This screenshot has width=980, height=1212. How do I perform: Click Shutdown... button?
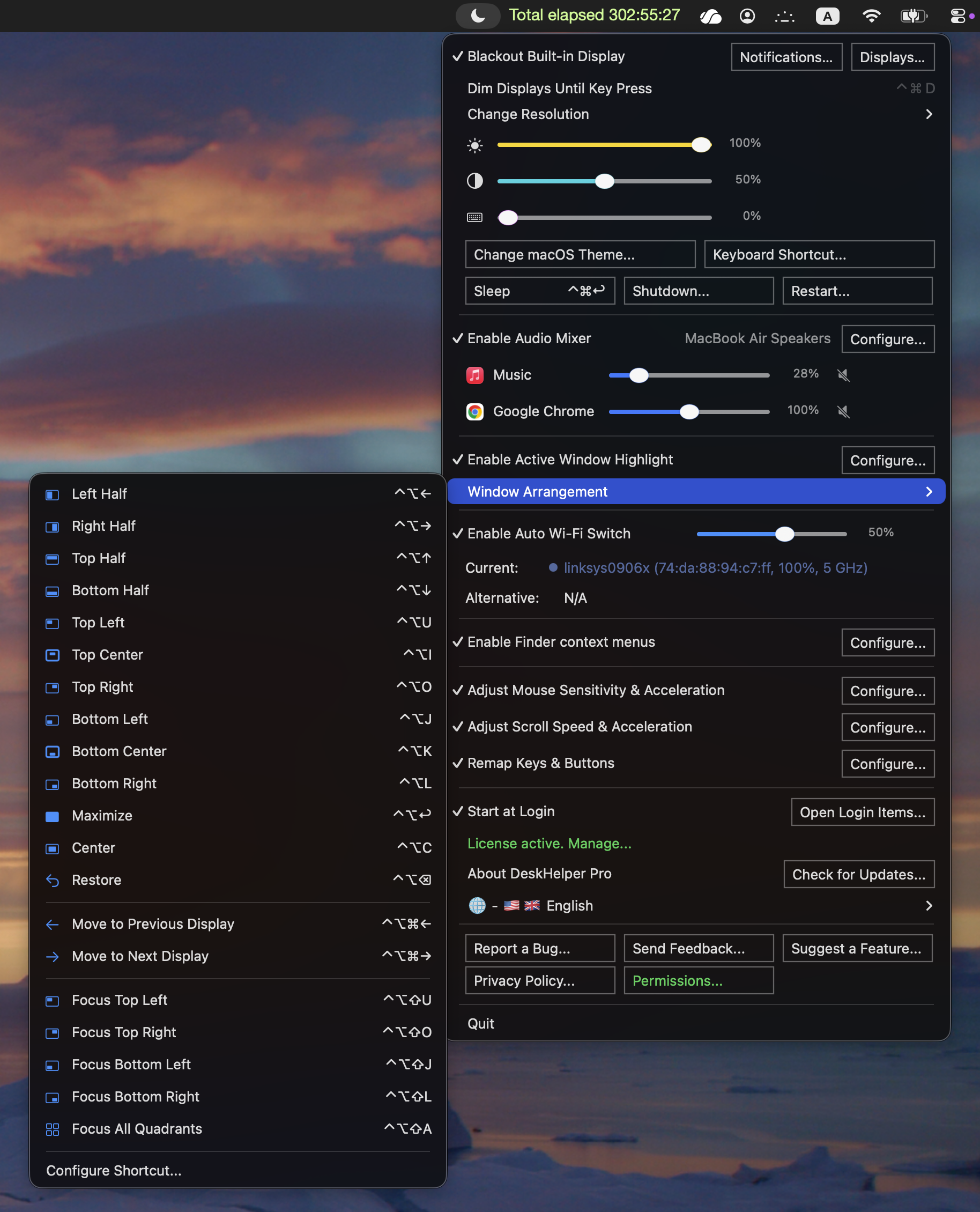pos(699,291)
